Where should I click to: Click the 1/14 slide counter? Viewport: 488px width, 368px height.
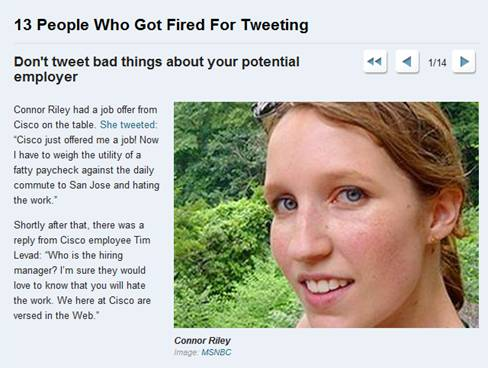click(437, 62)
